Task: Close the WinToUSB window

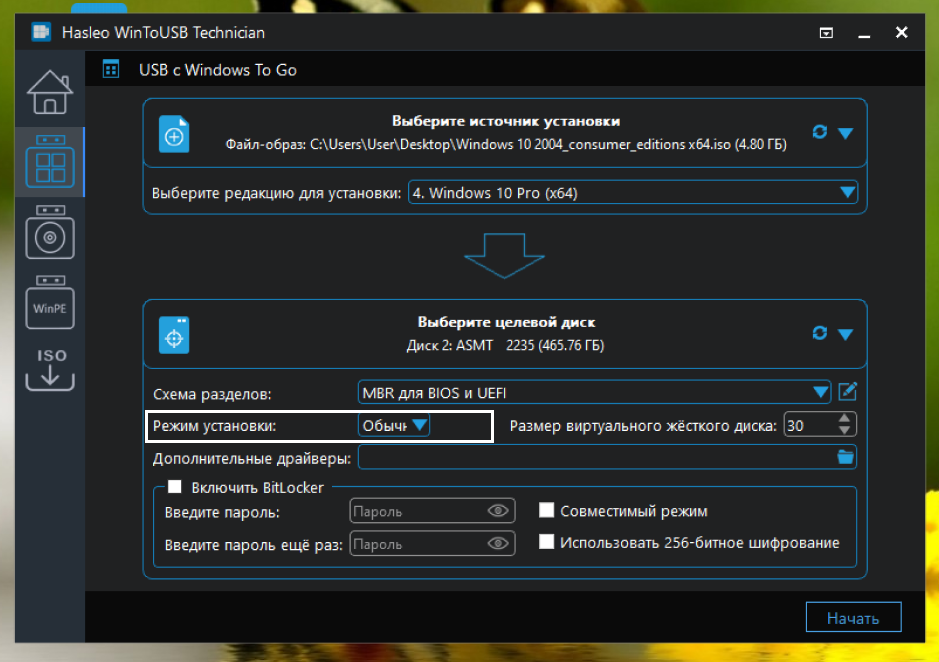Action: (x=901, y=32)
